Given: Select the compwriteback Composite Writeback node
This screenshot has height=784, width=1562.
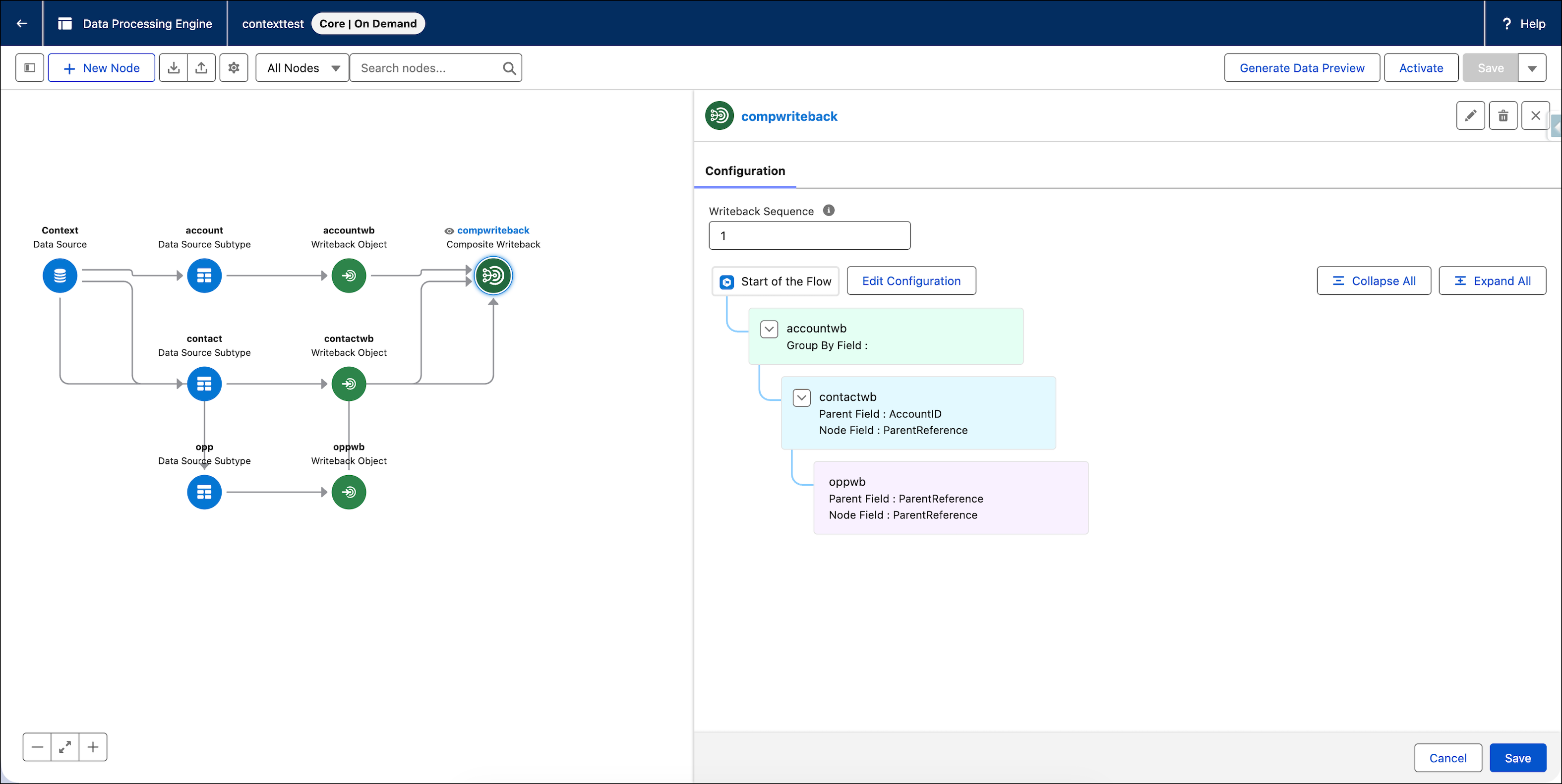Looking at the screenshot, I should click(x=493, y=276).
